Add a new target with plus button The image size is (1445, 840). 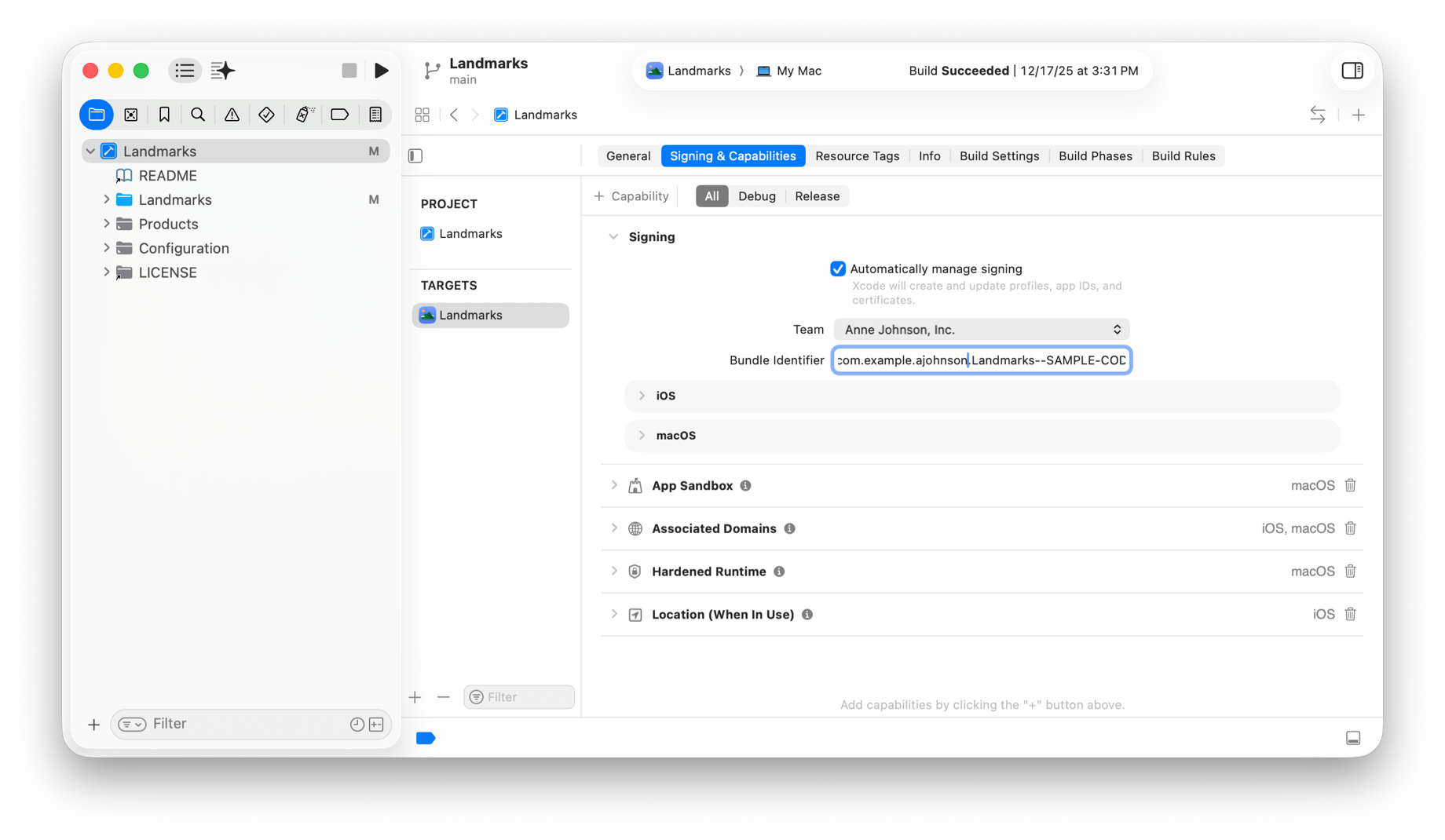415,697
